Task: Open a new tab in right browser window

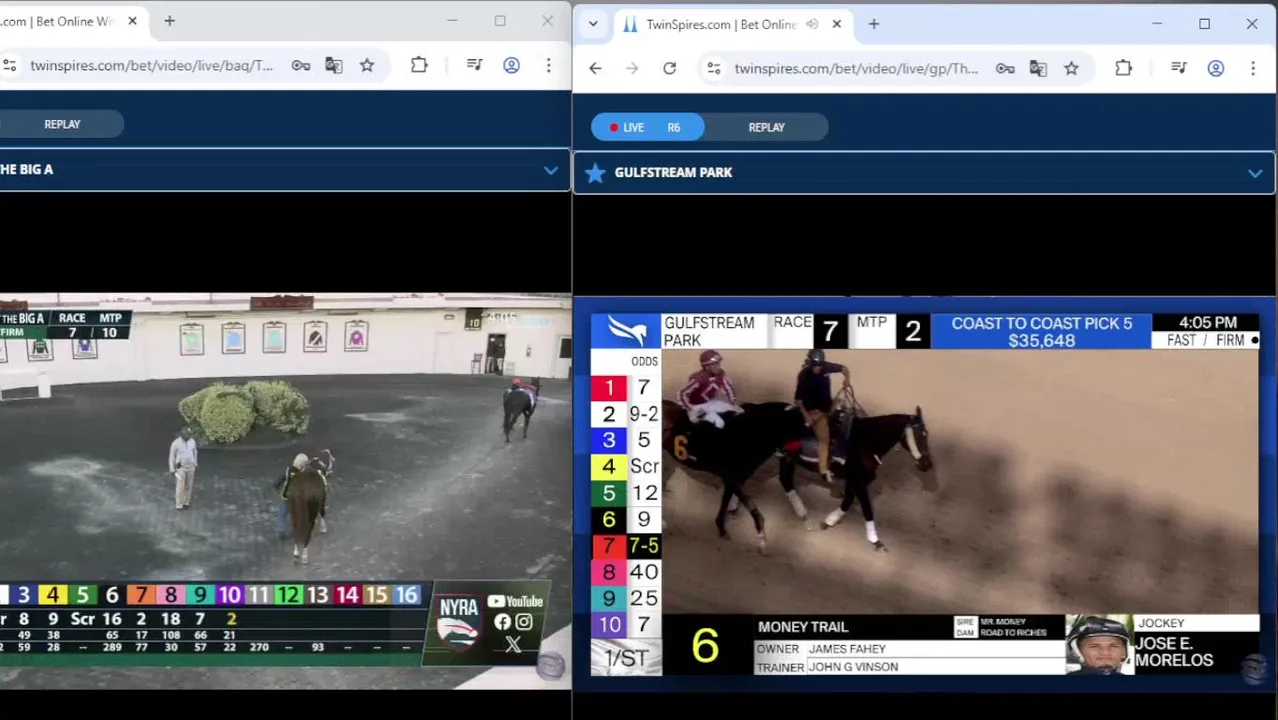Action: coord(873,24)
